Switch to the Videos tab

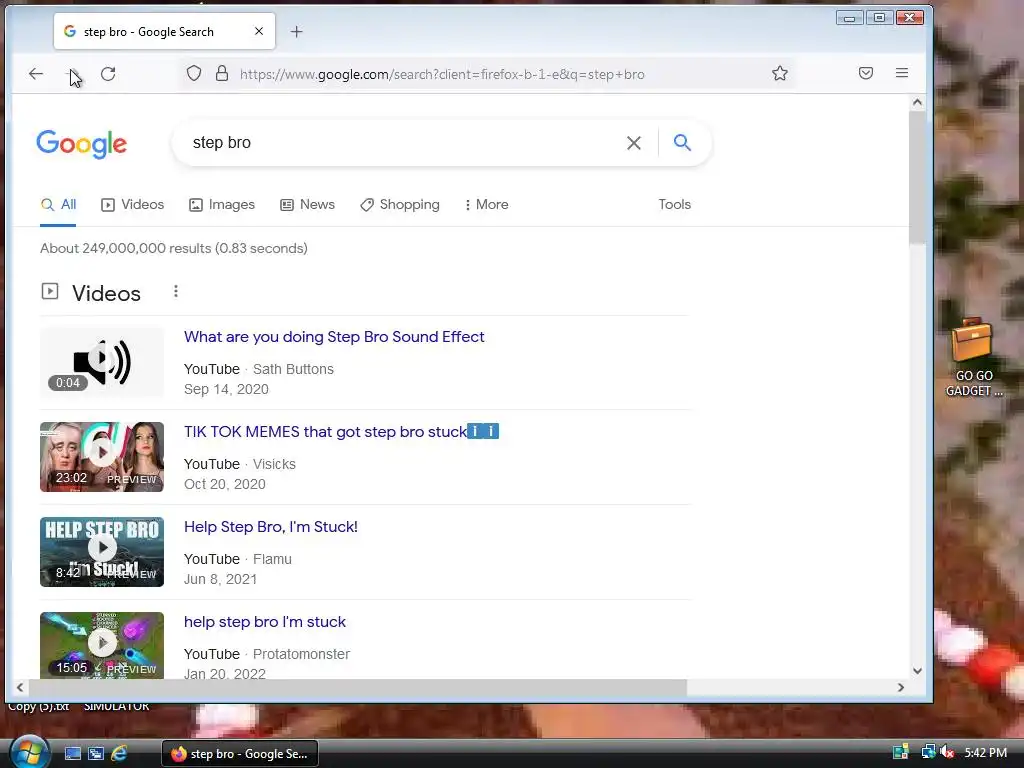pos(133,204)
